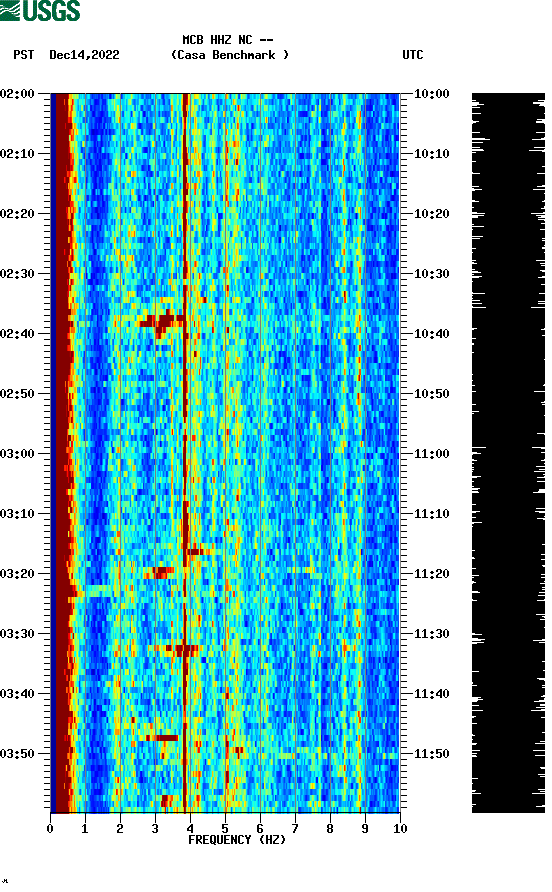Click the 6 Hz frequency tick label
The image size is (552, 892).
tap(260, 829)
